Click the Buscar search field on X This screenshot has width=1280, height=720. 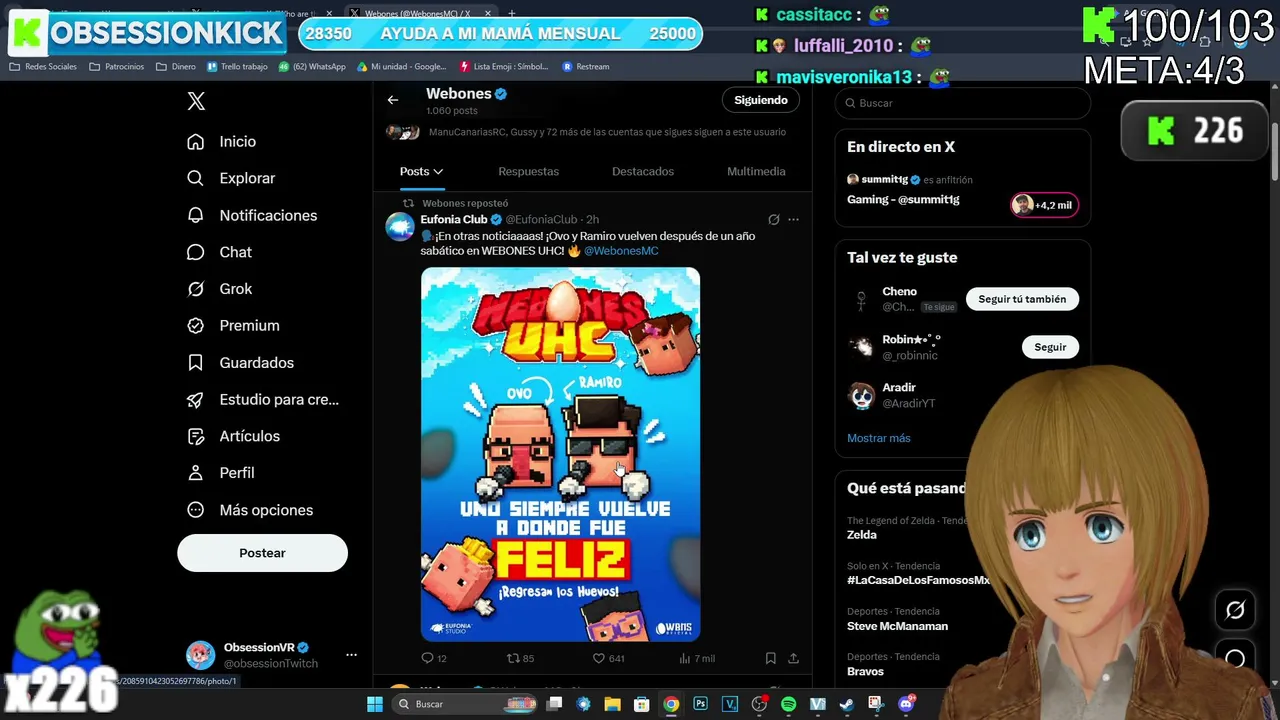pos(963,103)
